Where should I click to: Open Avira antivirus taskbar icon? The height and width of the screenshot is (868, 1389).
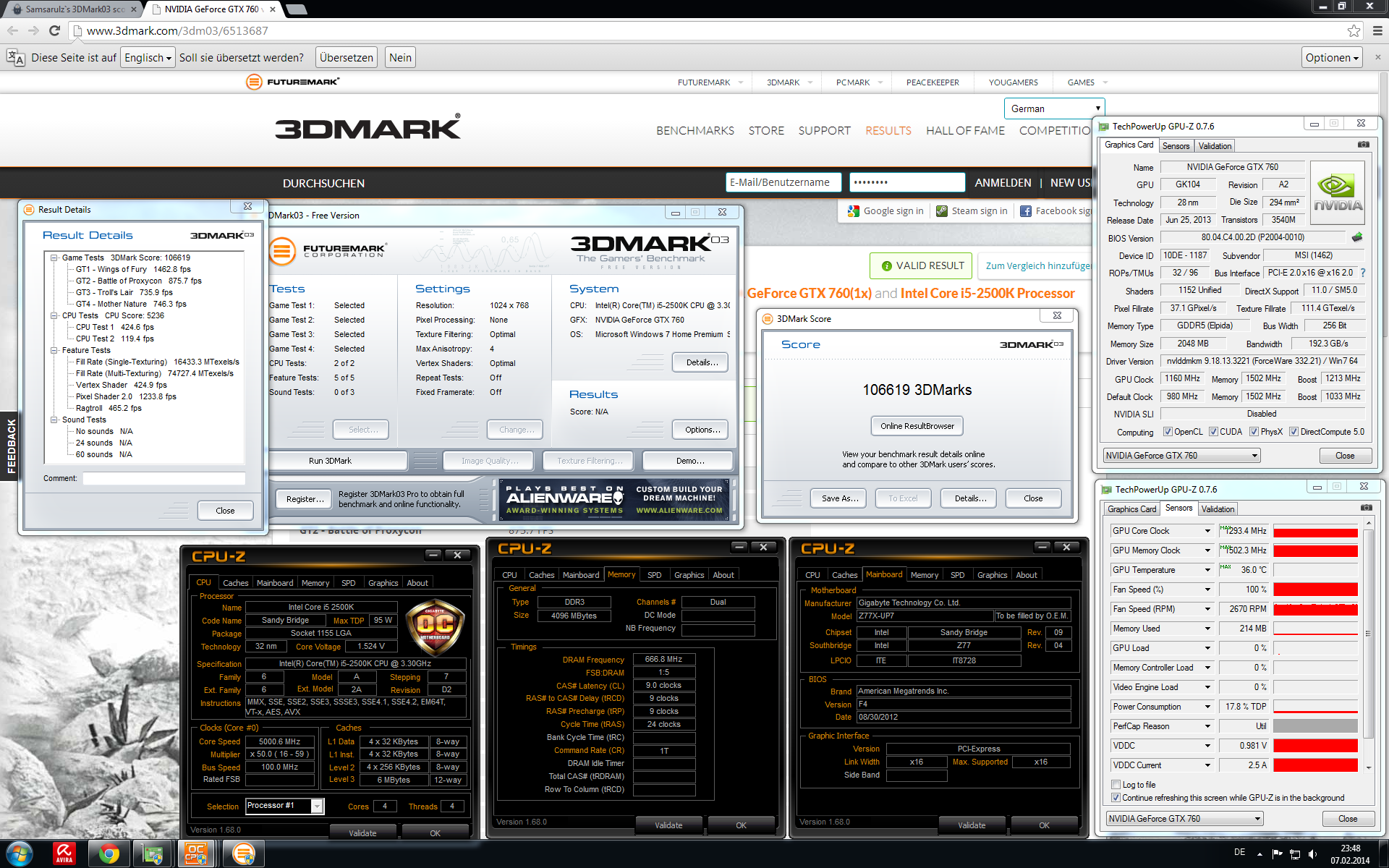(x=64, y=854)
